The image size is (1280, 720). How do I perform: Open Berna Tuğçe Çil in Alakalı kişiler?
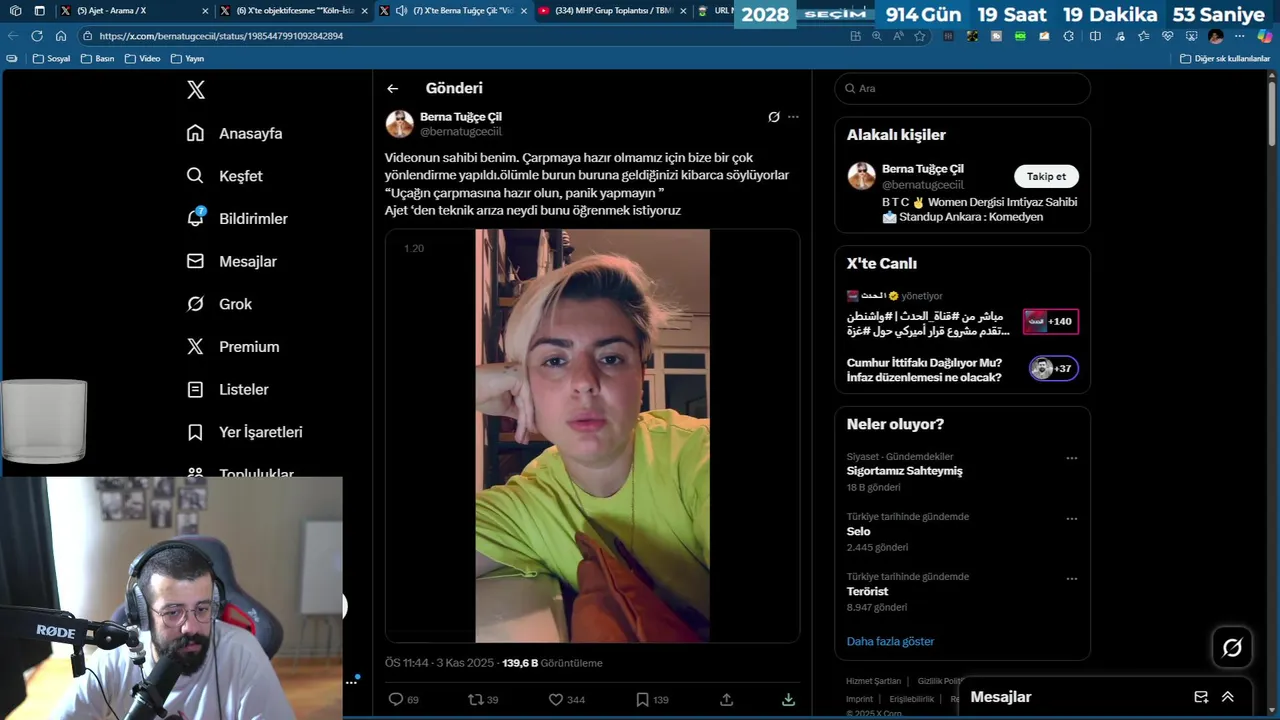click(923, 169)
